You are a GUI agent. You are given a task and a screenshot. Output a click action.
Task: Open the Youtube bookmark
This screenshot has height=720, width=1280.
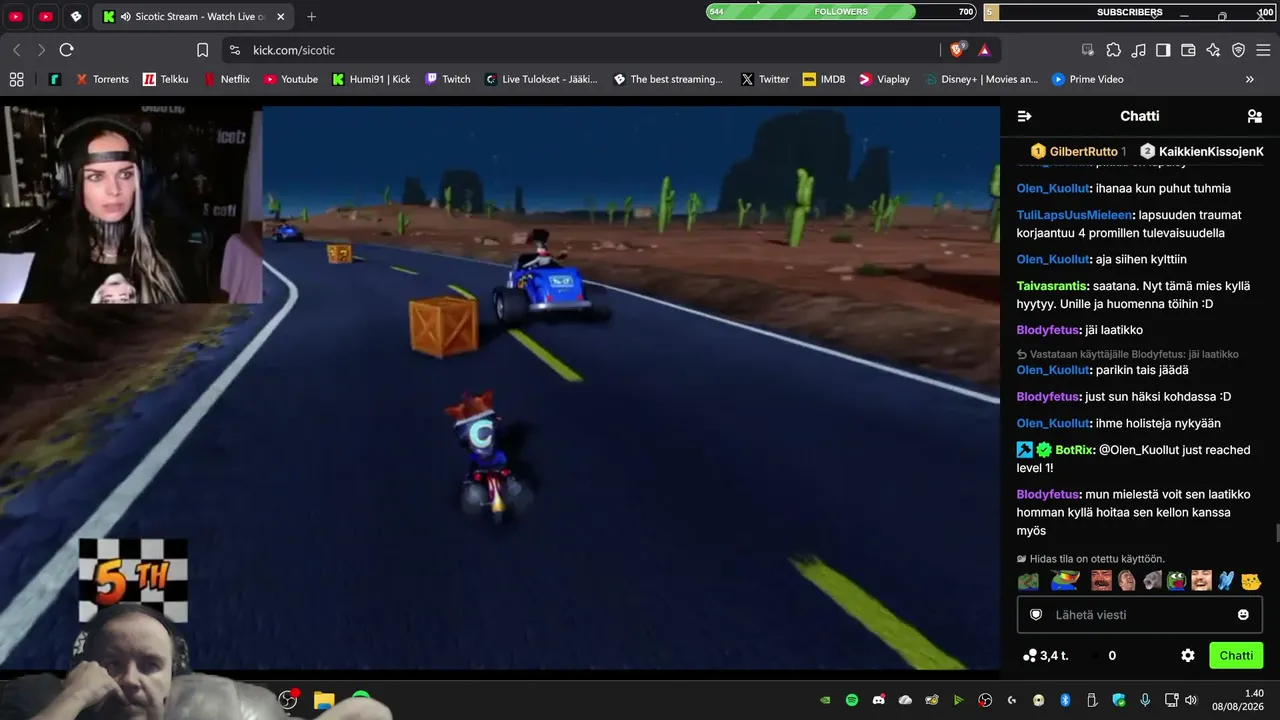pyautogui.click(x=291, y=79)
